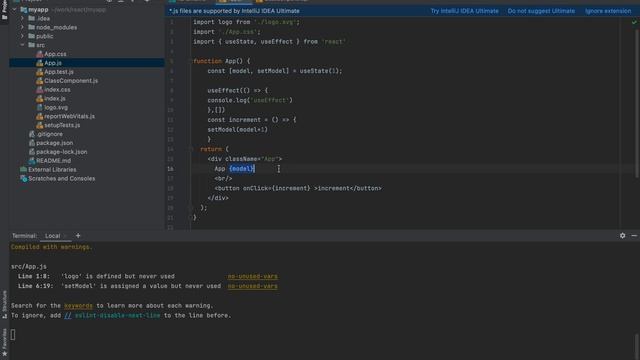
Task: Click the 'setModel(model+1)' code line
Action: point(238,130)
